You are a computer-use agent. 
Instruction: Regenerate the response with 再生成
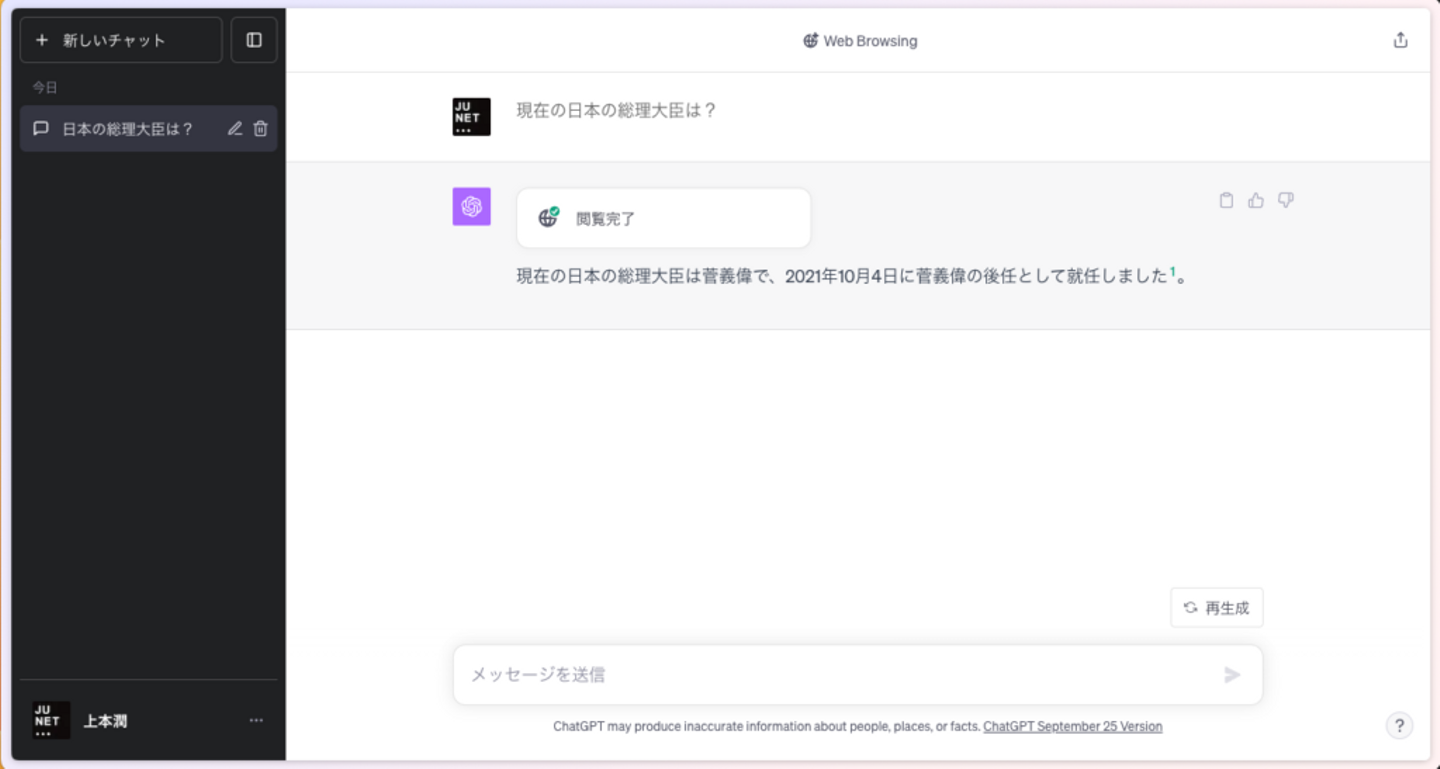coord(1216,608)
